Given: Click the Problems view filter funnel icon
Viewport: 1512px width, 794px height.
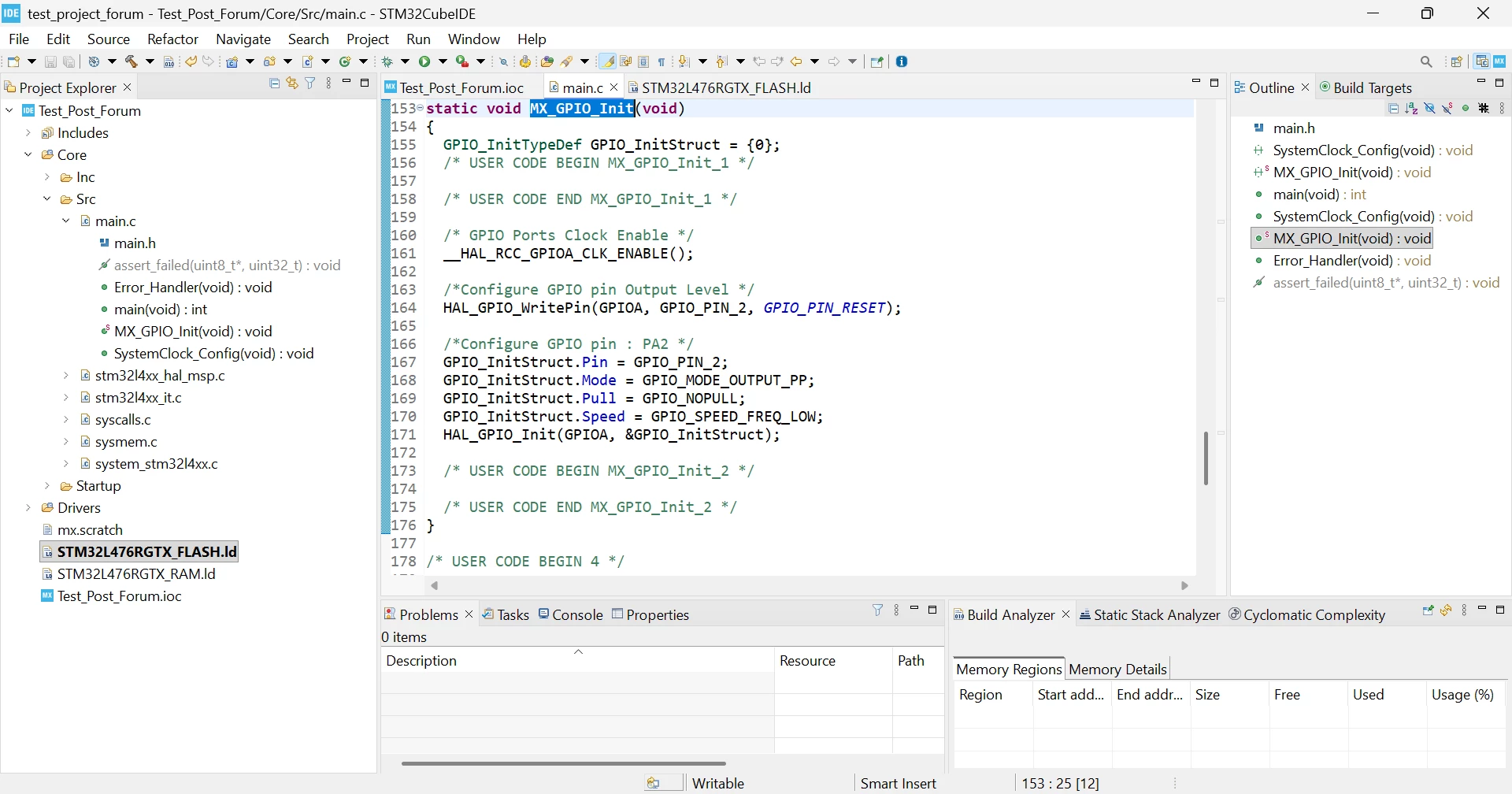Looking at the screenshot, I should click(x=878, y=610).
